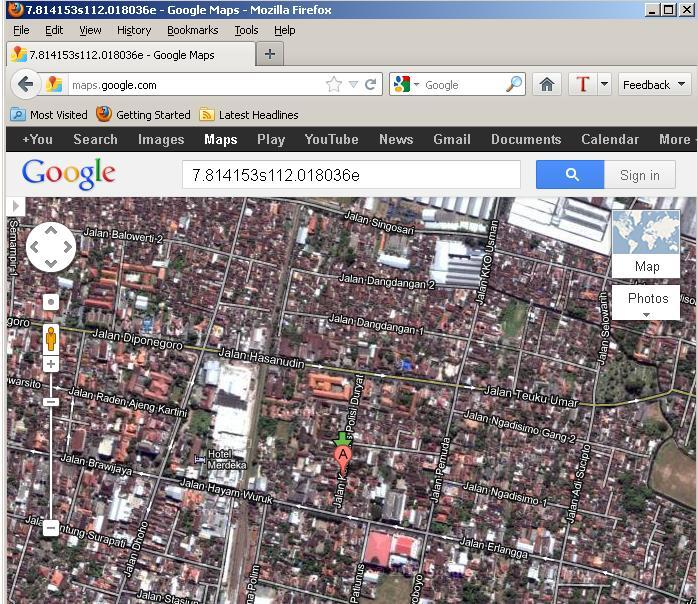
Task: Open the Tools menu
Action: [x=246, y=30]
